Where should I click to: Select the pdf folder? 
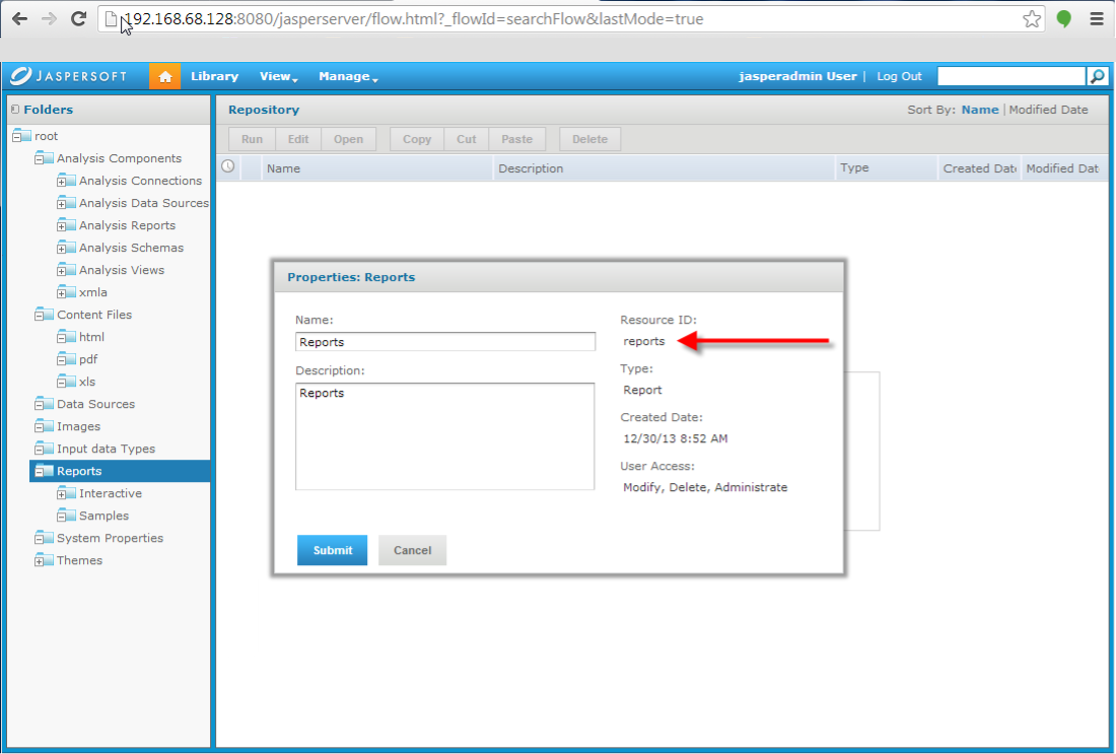click(88, 360)
